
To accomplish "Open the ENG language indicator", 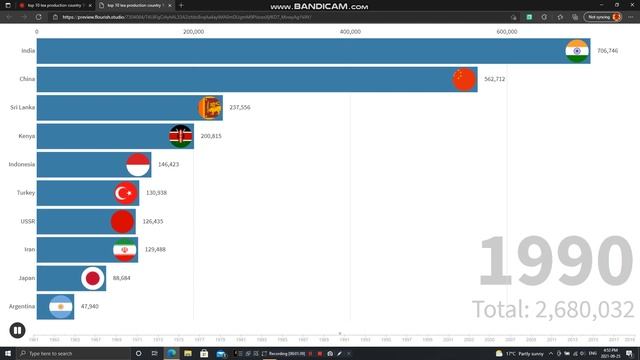I will (593, 353).
